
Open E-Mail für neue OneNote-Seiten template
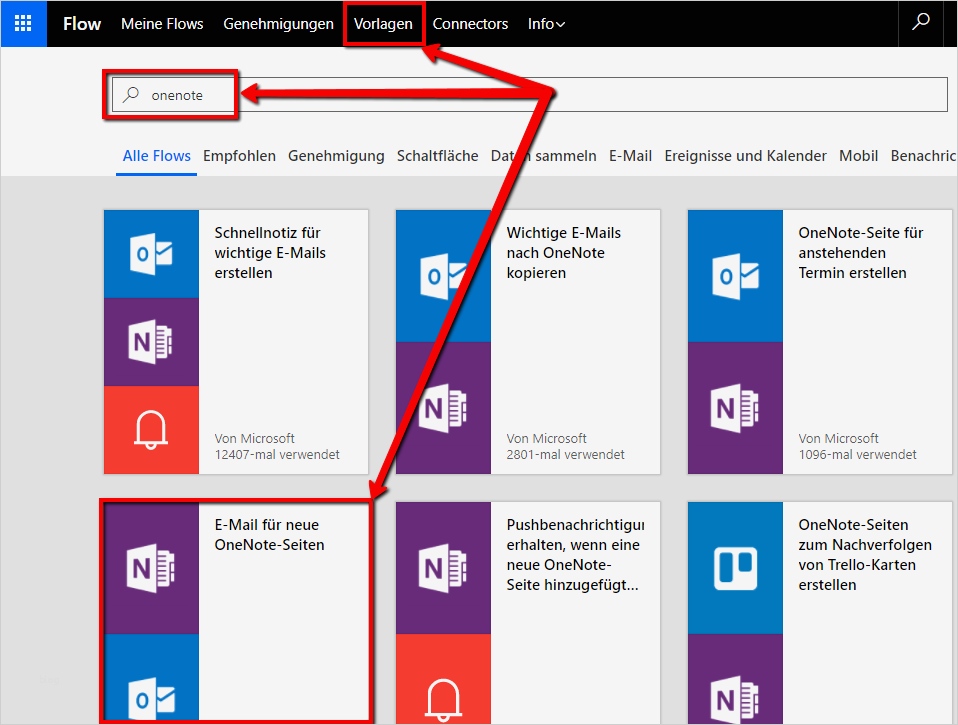click(x=269, y=534)
